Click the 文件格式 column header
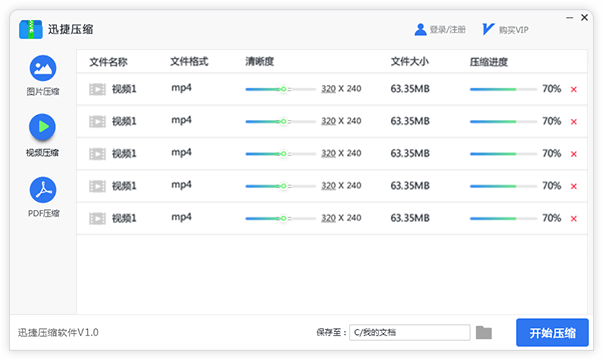 point(189,62)
